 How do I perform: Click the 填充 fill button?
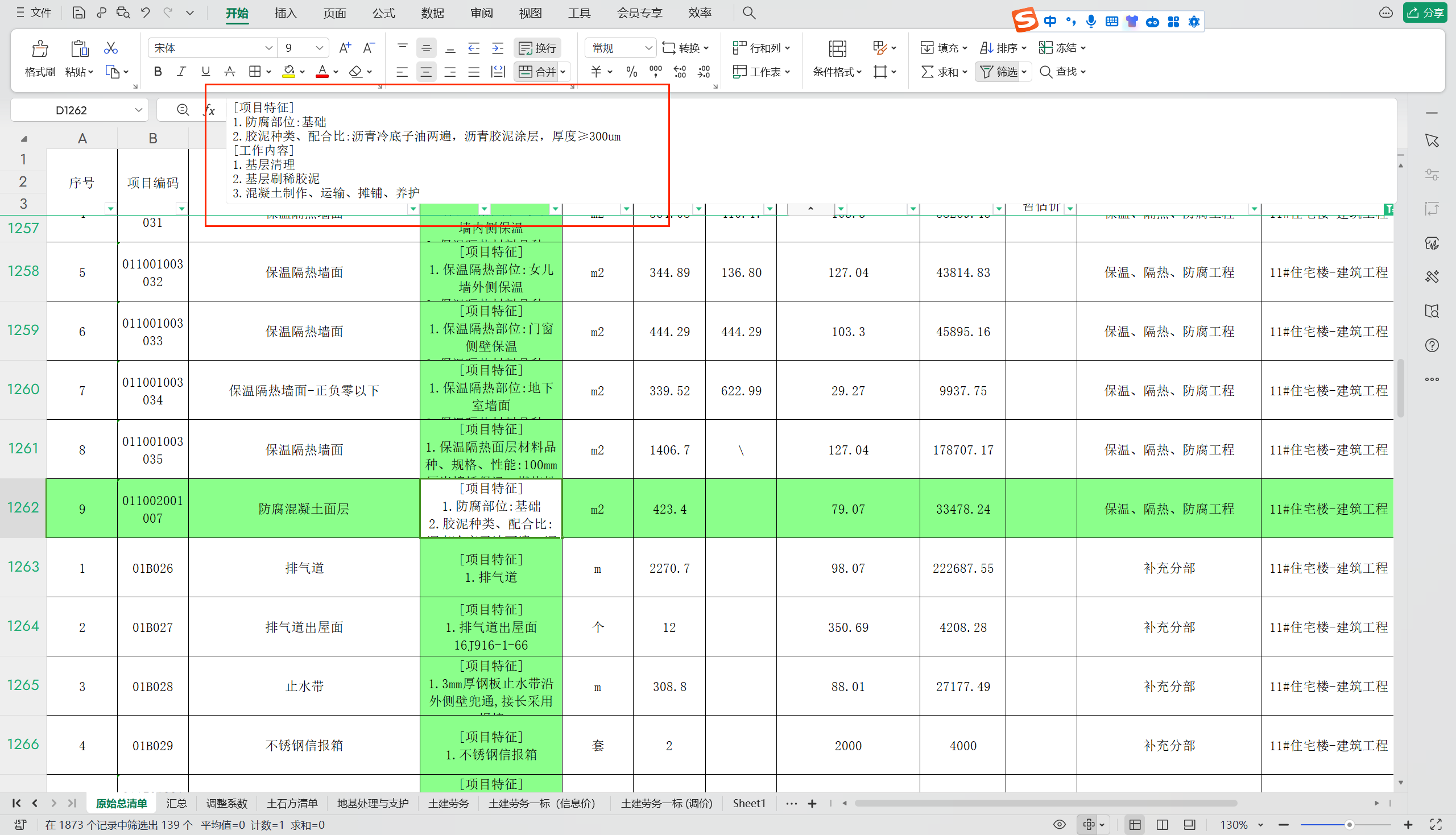(x=944, y=48)
